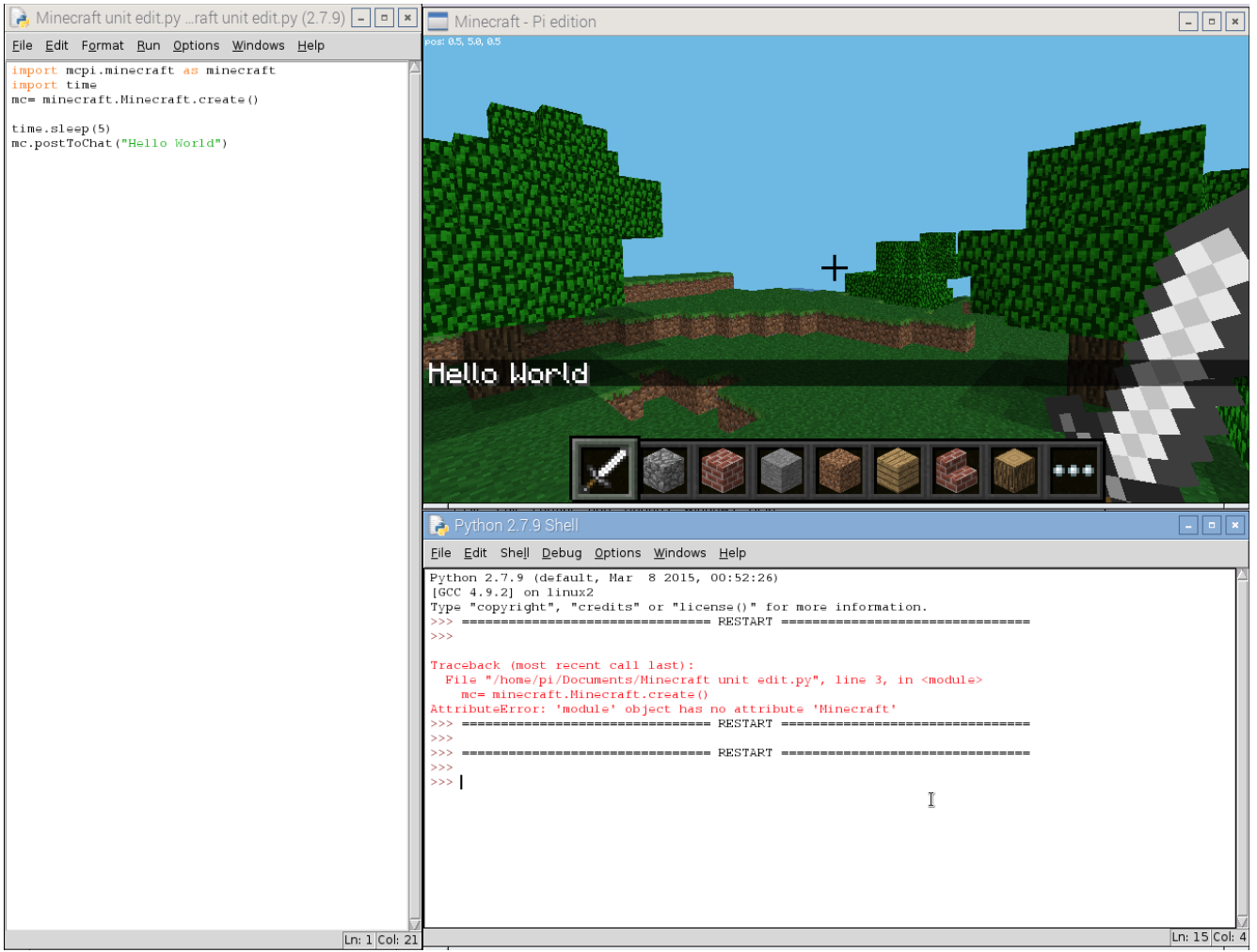
Task: Open File menu in the Python Shell
Action: point(441,553)
